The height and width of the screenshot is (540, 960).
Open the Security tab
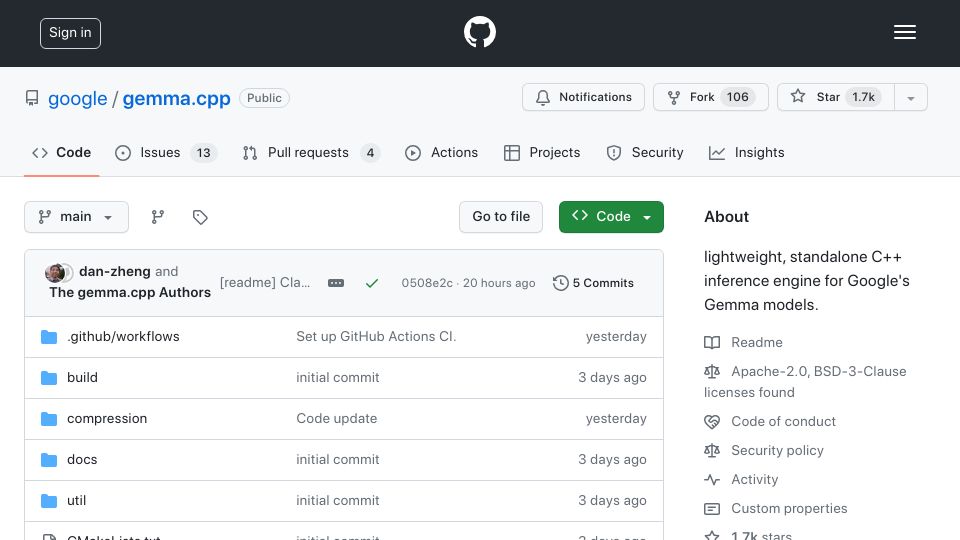point(645,152)
